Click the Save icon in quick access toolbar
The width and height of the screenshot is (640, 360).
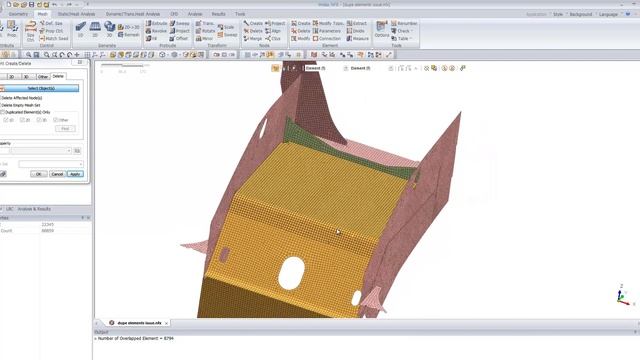[x=31, y=4]
